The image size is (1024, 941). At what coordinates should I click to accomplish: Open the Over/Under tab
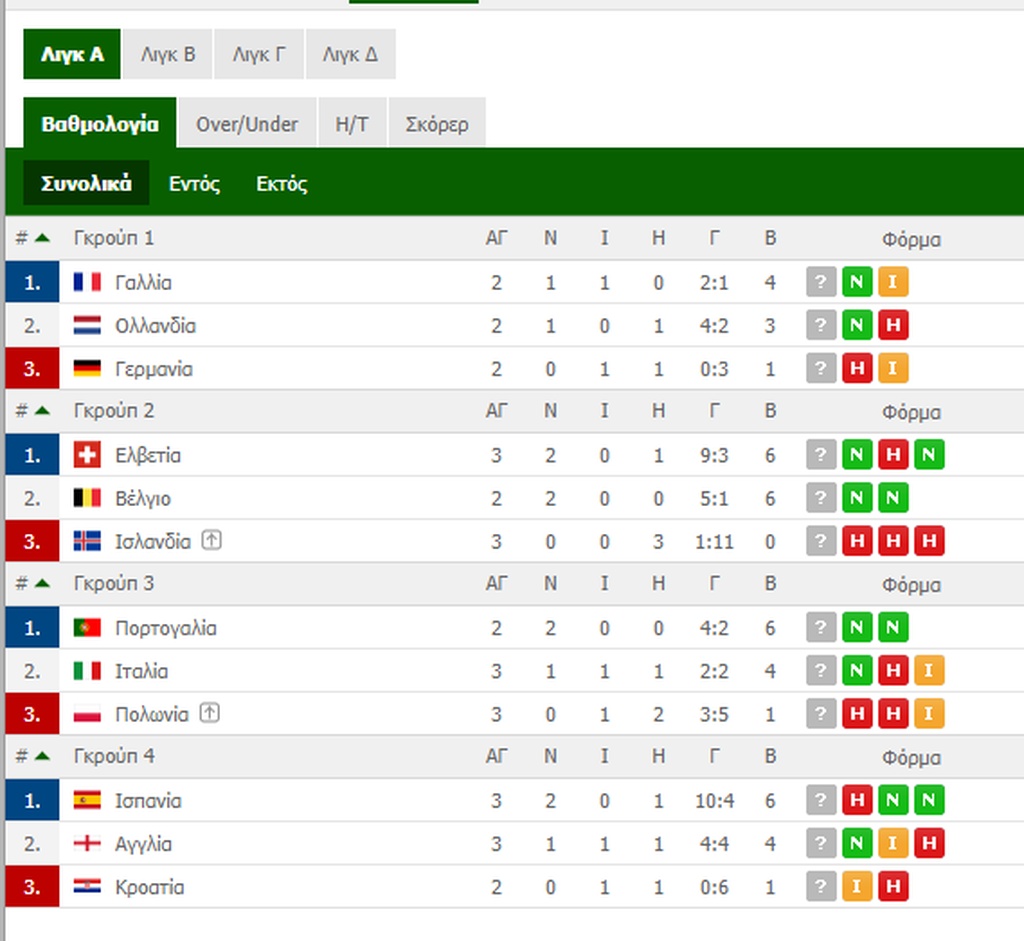click(x=247, y=124)
